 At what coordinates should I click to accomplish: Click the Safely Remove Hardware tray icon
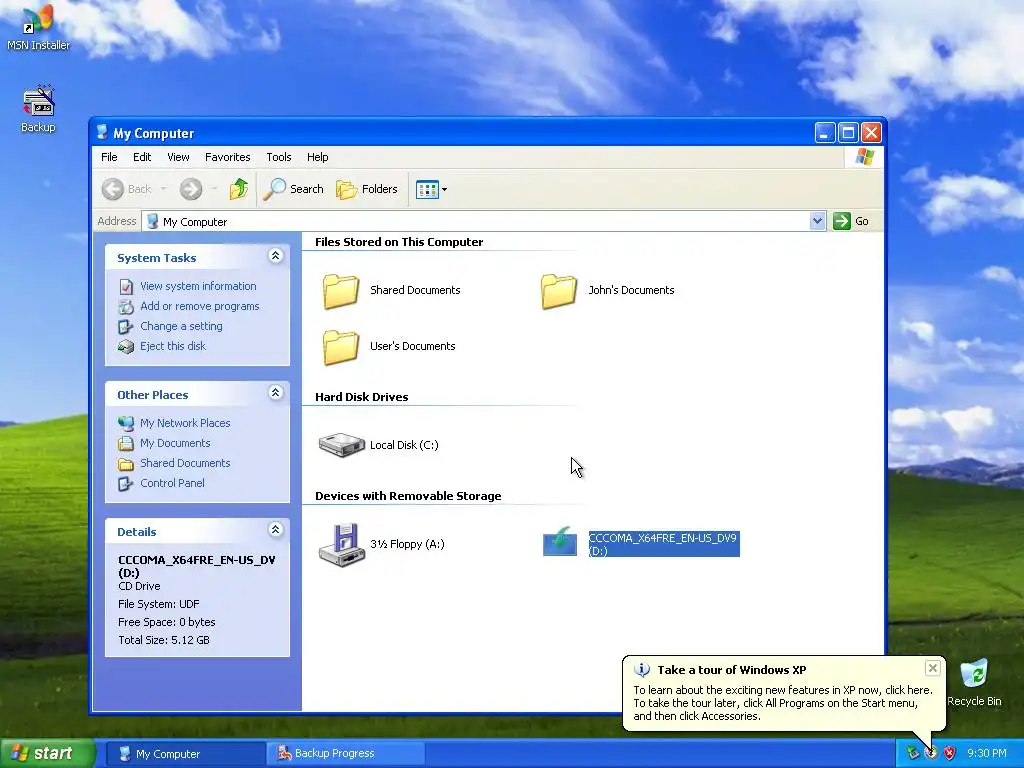click(913, 754)
